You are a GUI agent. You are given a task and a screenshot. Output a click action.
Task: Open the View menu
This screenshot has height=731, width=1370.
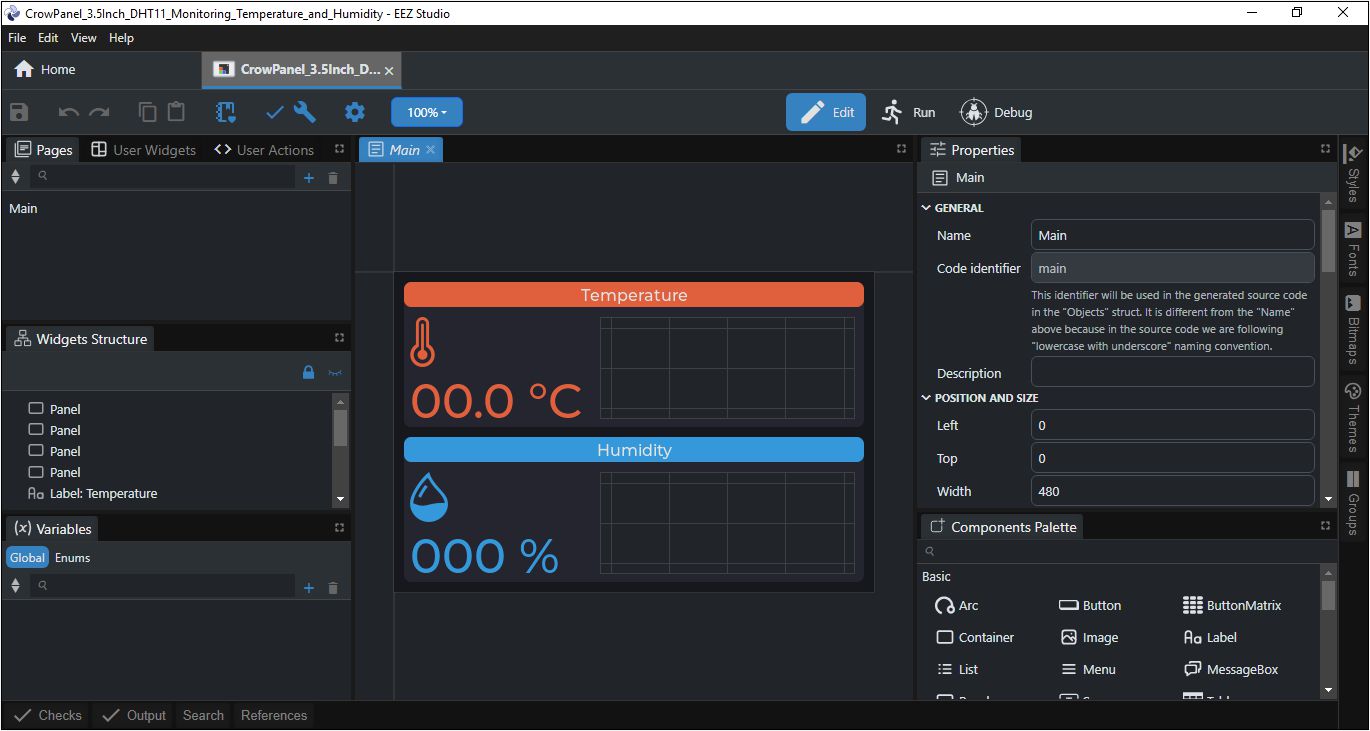coord(84,37)
